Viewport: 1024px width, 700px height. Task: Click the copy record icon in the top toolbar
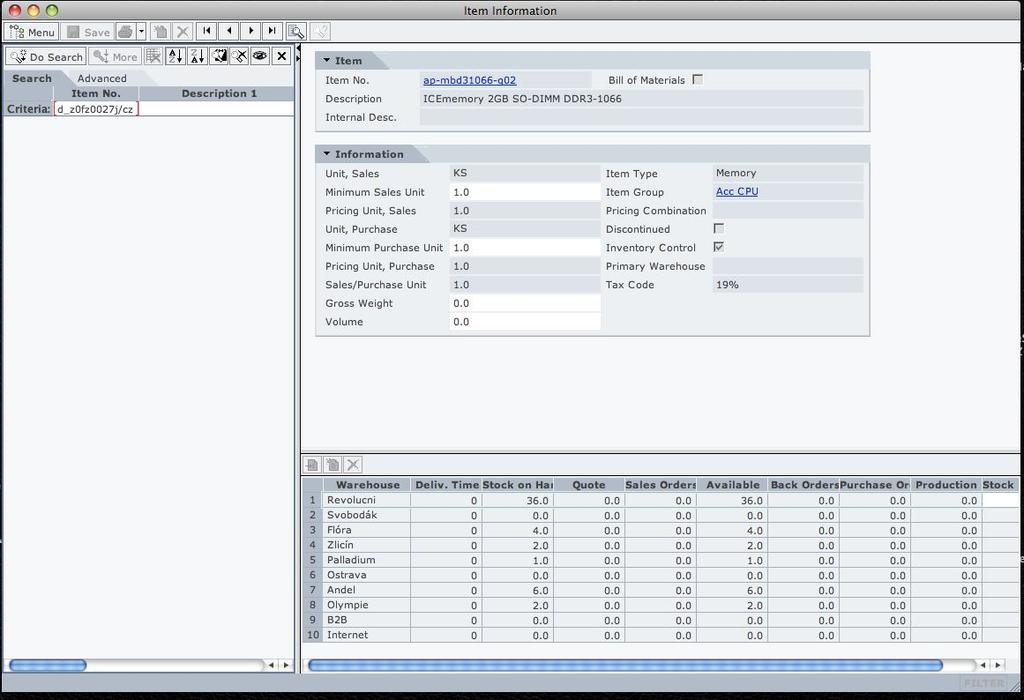(161, 31)
